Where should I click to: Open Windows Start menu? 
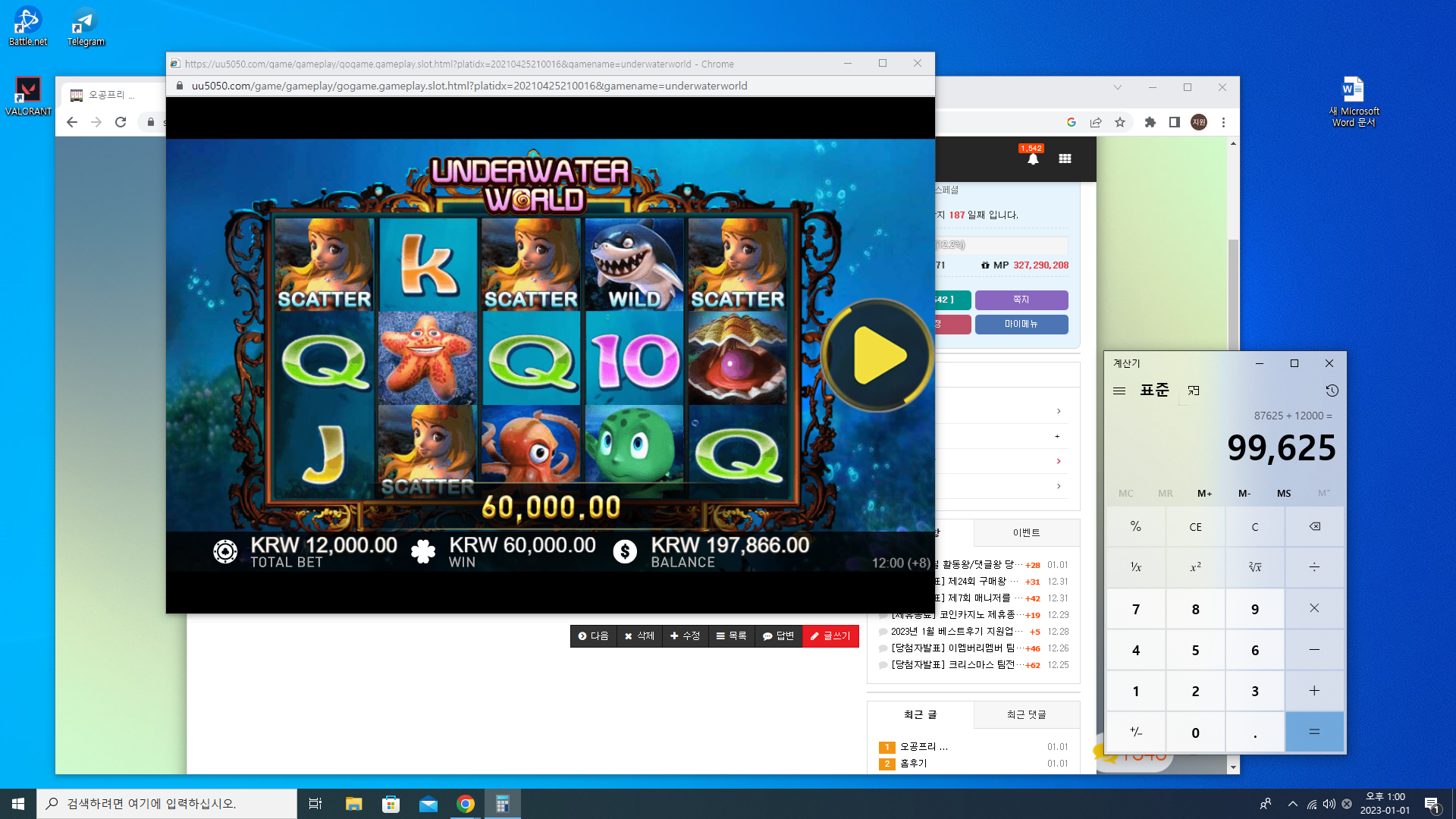(x=18, y=804)
